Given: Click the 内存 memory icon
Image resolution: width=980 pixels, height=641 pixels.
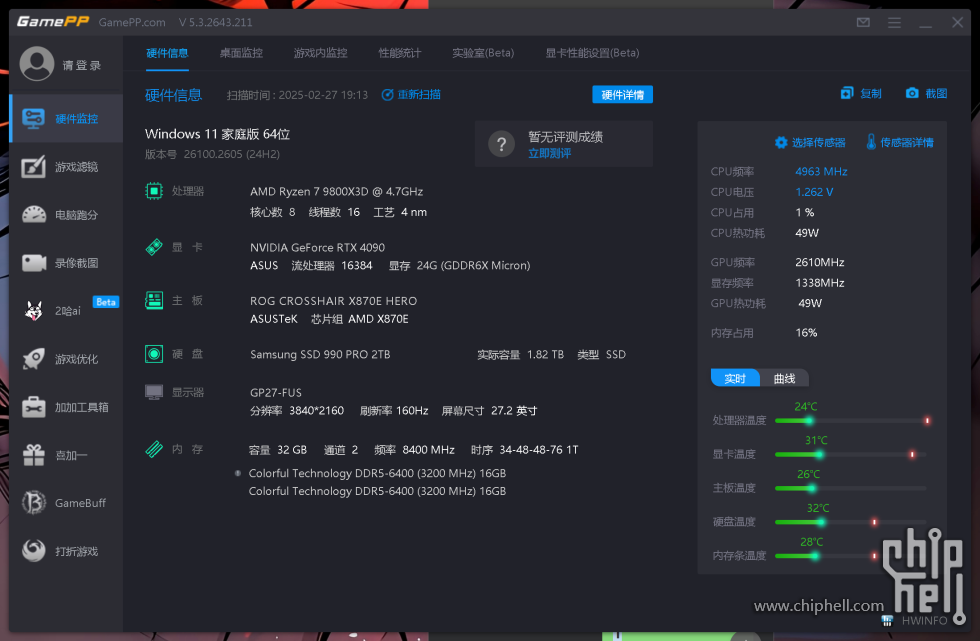Looking at the screenshot, I should pos(154,449).
